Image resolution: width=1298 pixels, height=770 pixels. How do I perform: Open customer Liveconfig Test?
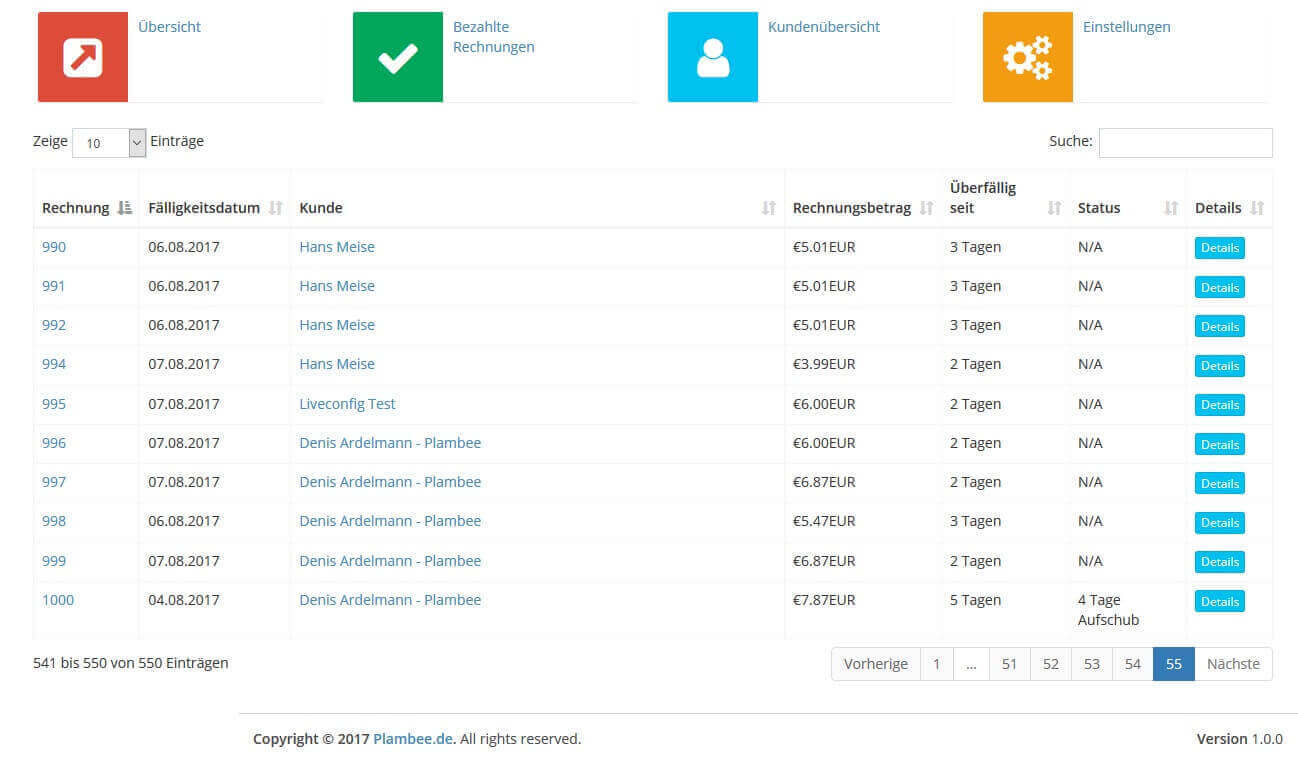[x=347, y=404]
